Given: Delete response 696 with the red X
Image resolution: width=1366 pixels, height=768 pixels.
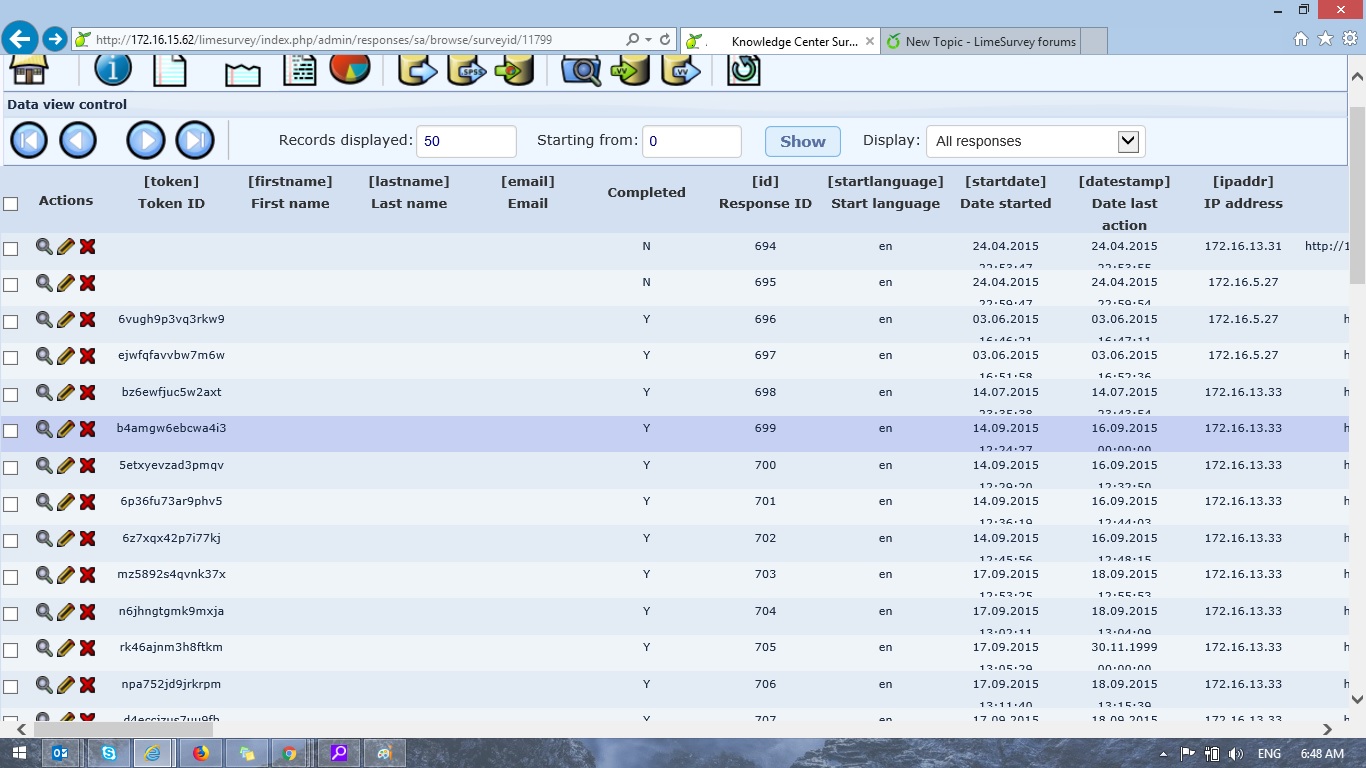Looking at the screenshot, I should (x=88, y=320).
